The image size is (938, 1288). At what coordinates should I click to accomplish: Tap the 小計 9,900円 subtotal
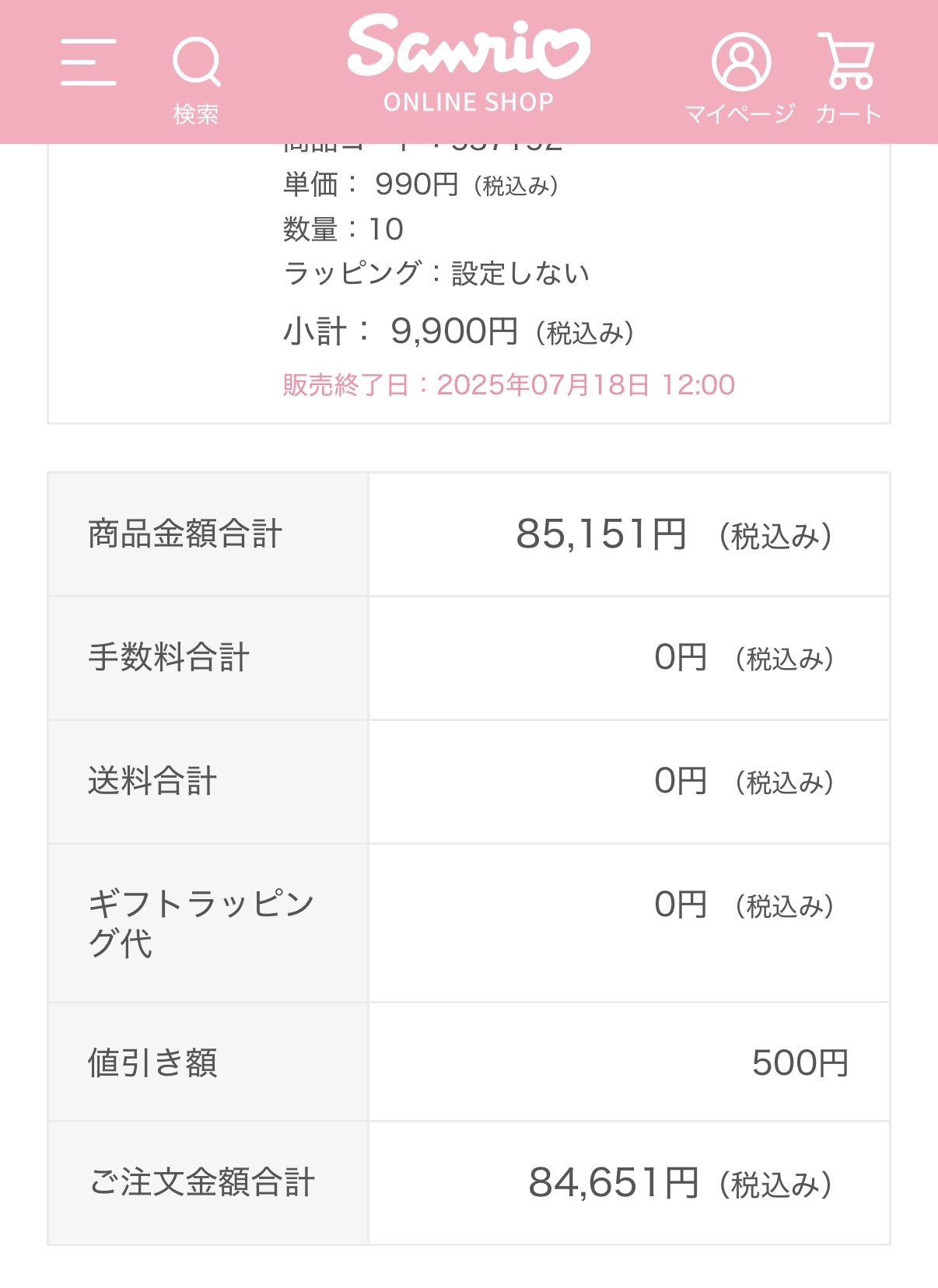[458, 332]
